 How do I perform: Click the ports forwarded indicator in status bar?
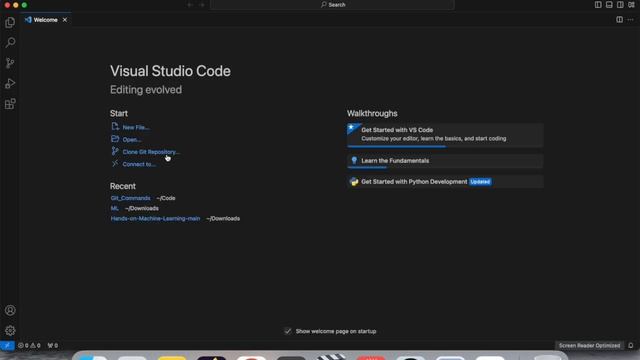pos(53,345)
